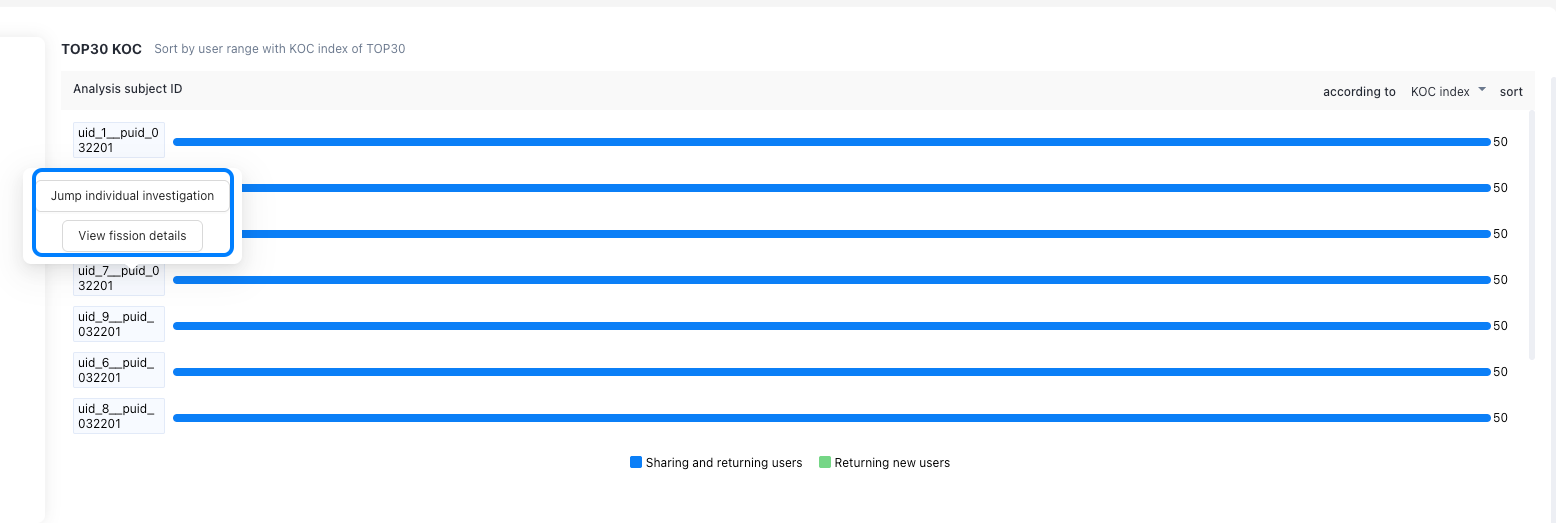Open the KOC index sort dropdown
Viewport: 1556px width, 523px height.
(x=1448, y=91)
